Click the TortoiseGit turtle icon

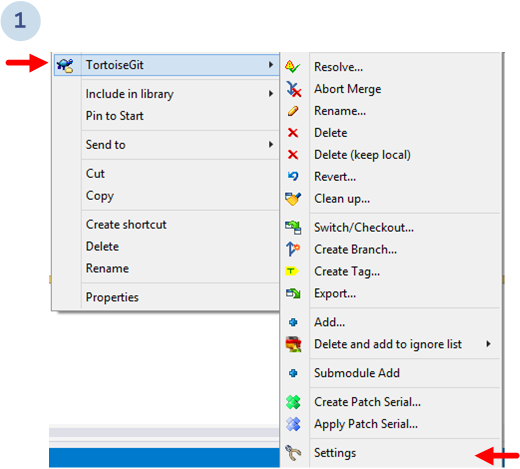(x=65, y=65)
